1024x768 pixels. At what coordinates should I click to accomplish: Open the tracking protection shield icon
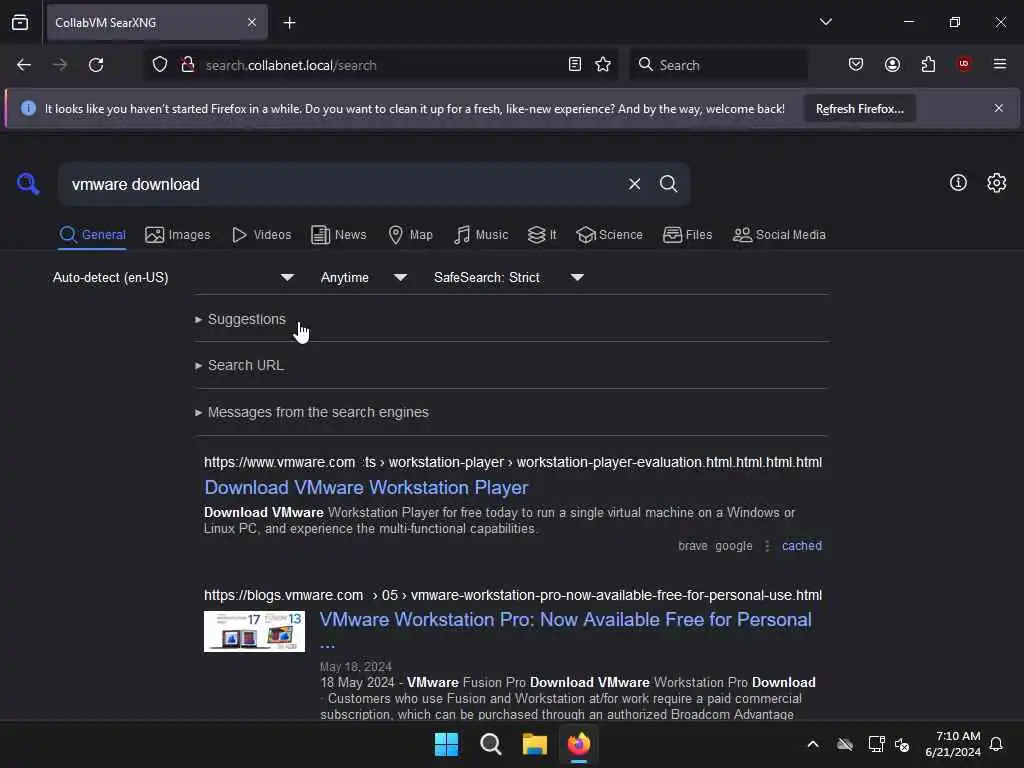coord(160,65)
